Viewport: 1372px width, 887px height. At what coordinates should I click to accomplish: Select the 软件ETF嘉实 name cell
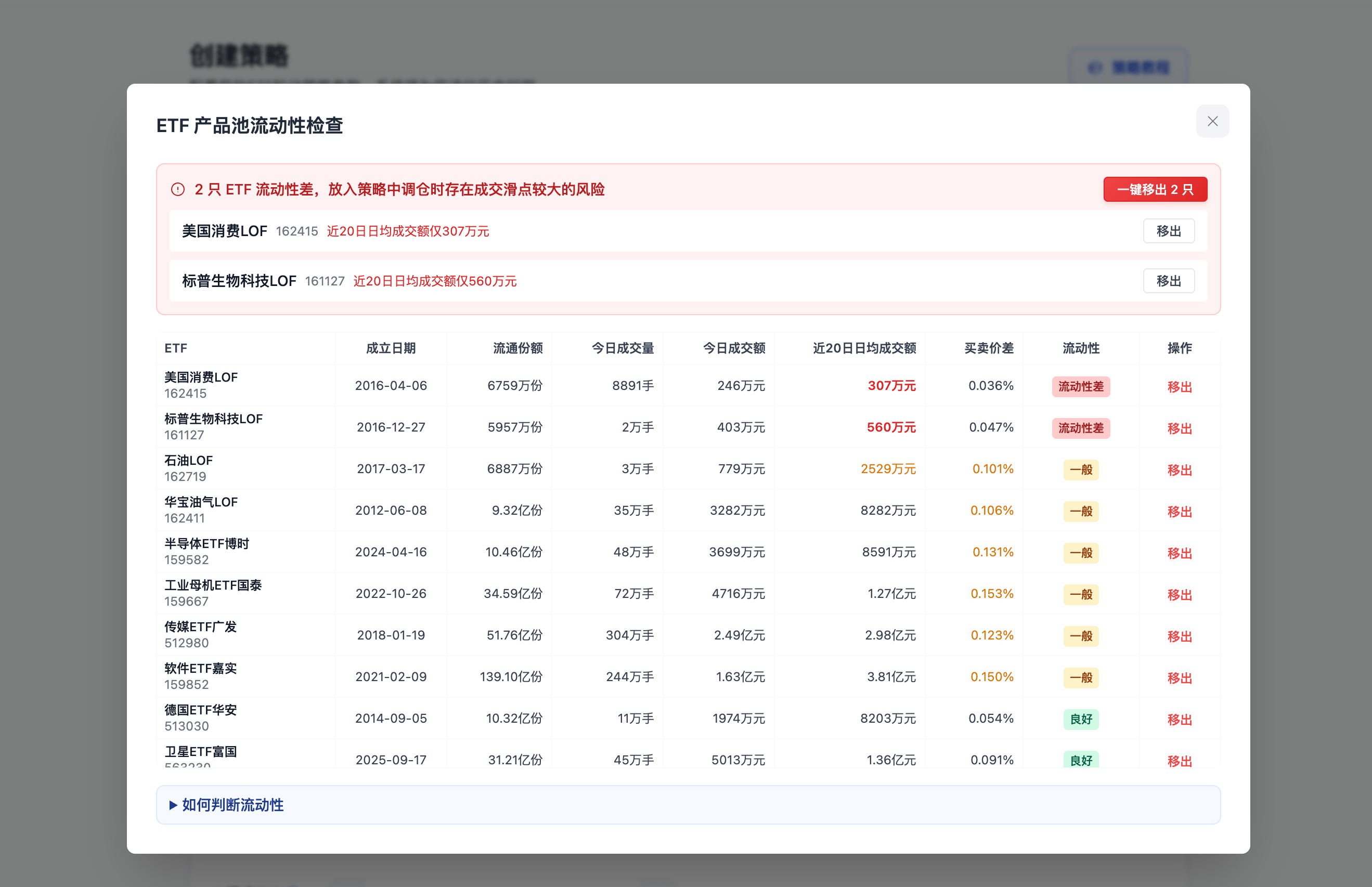click(x=246, y=676)
